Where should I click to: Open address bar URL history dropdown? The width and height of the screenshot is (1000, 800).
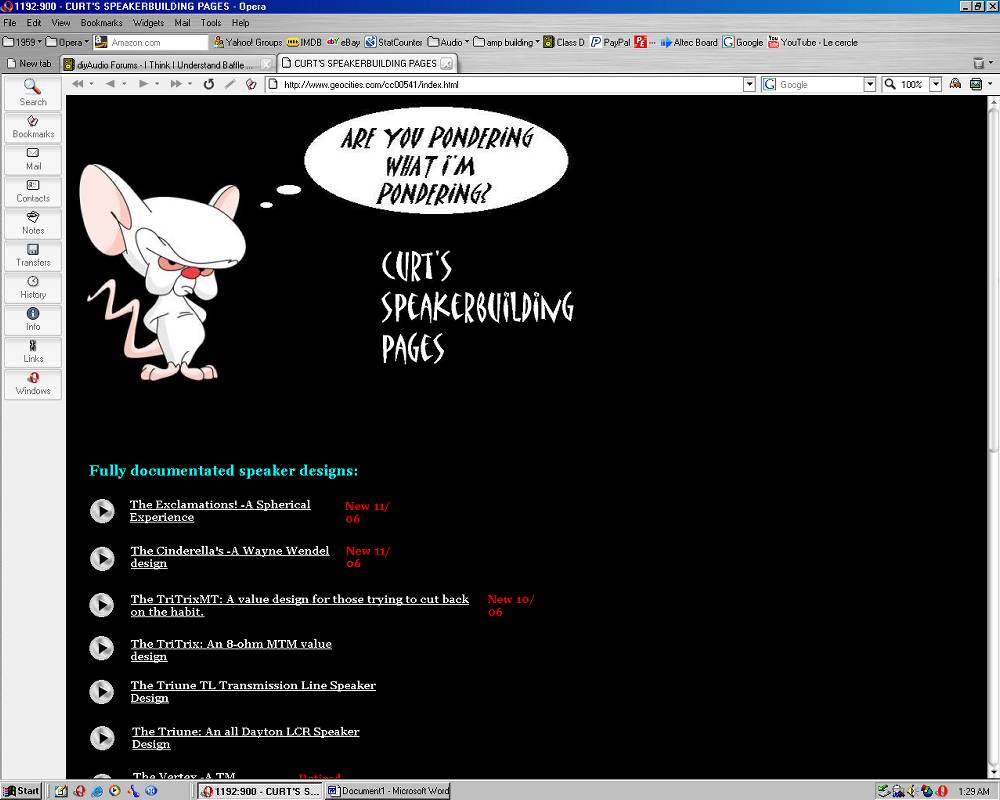pos(749,84)
